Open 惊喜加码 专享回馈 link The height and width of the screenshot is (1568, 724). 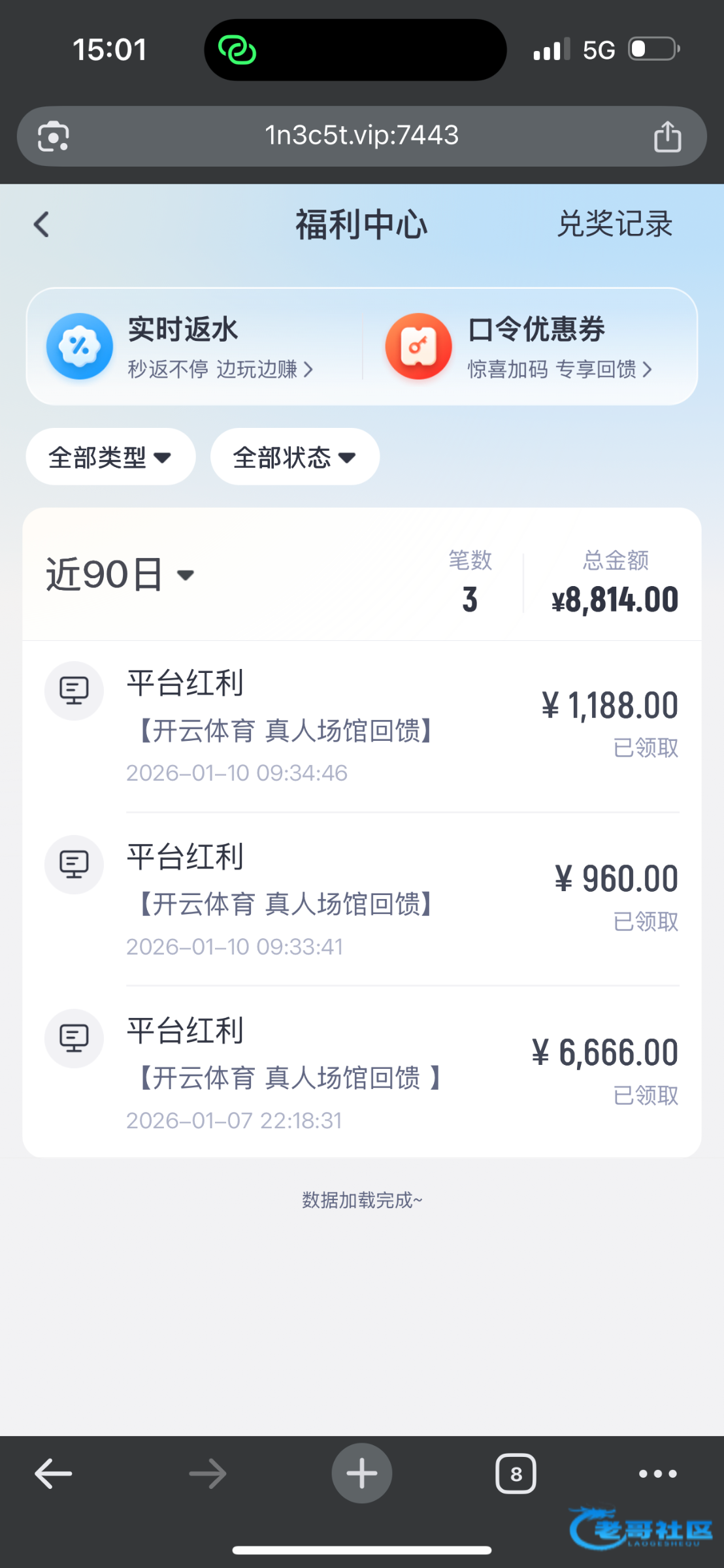tap(559, 370)
